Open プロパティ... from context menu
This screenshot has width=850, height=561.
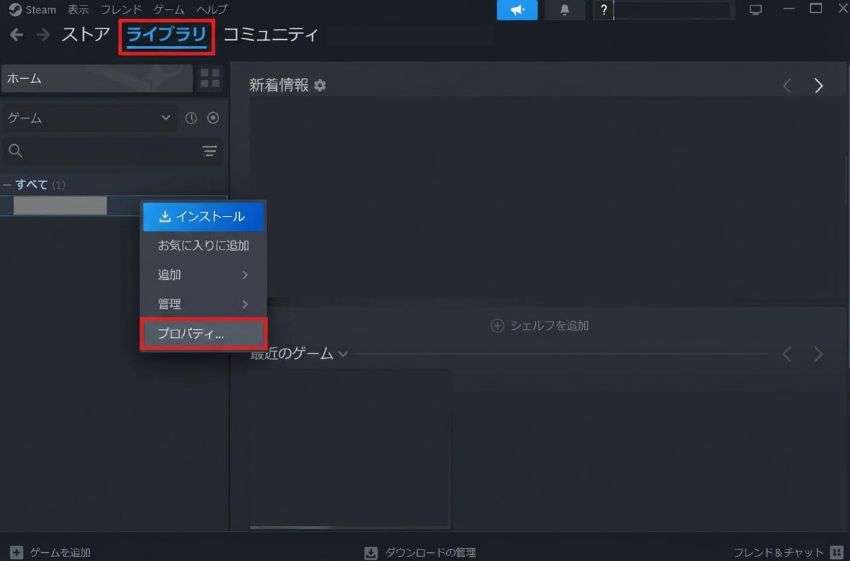pyautogui.click(x=203, y=334)
